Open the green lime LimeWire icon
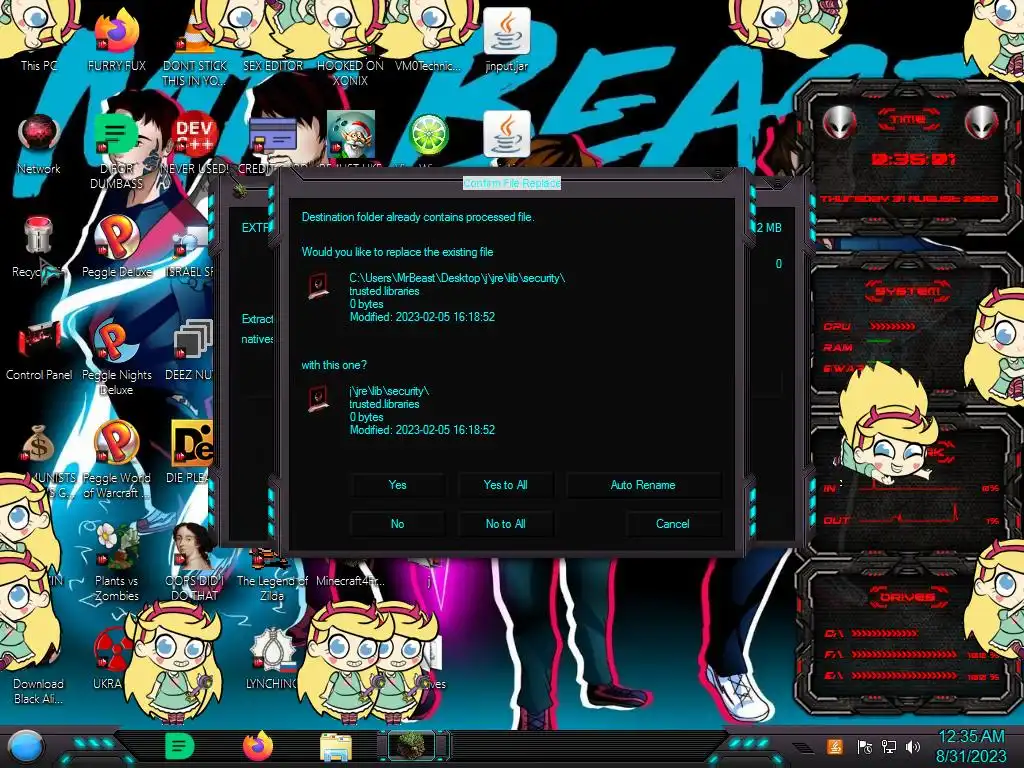 [428, 135]
